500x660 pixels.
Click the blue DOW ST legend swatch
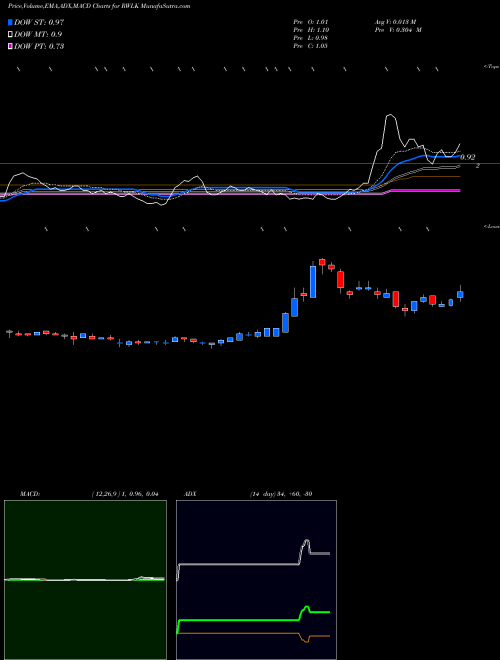point(10,22)
